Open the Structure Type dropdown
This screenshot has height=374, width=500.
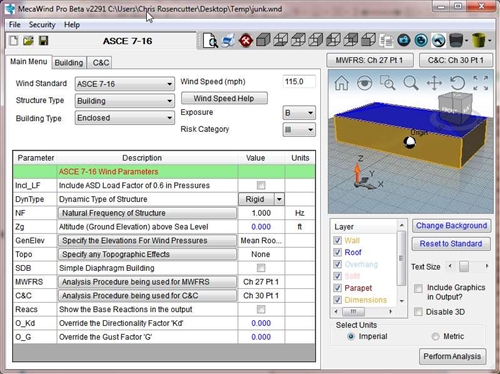point(125,101)
